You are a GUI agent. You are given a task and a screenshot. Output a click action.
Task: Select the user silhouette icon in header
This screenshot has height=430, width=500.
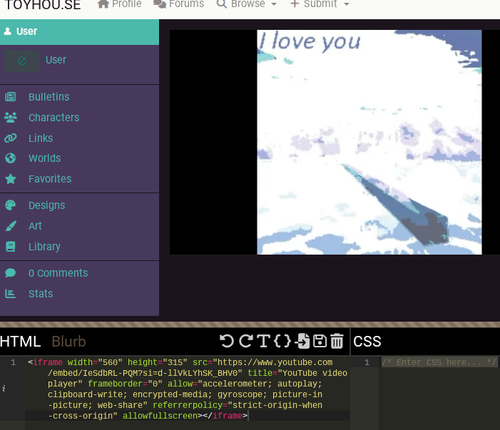(7, 31)
